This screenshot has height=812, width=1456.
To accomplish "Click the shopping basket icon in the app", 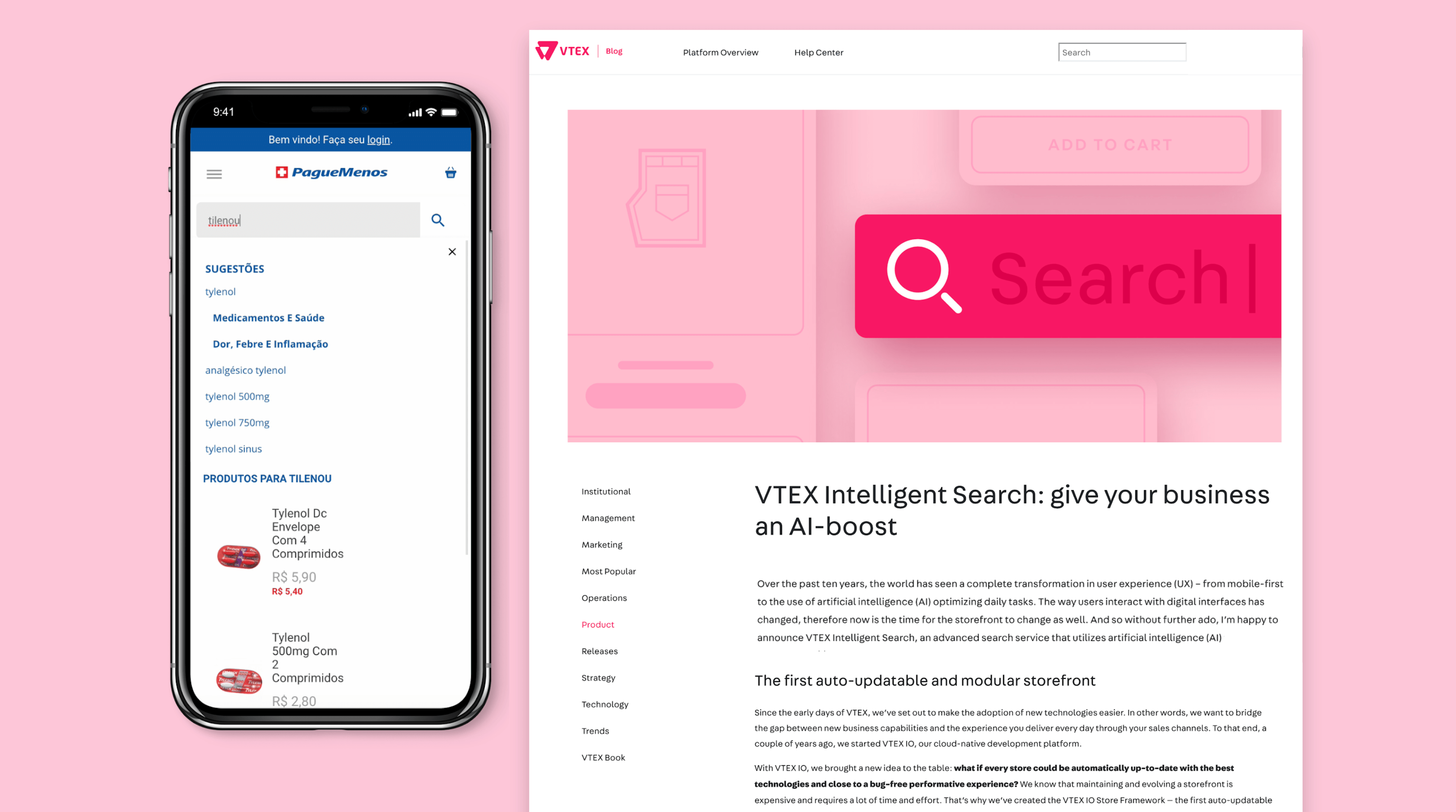I will click(x=449, y=172).
